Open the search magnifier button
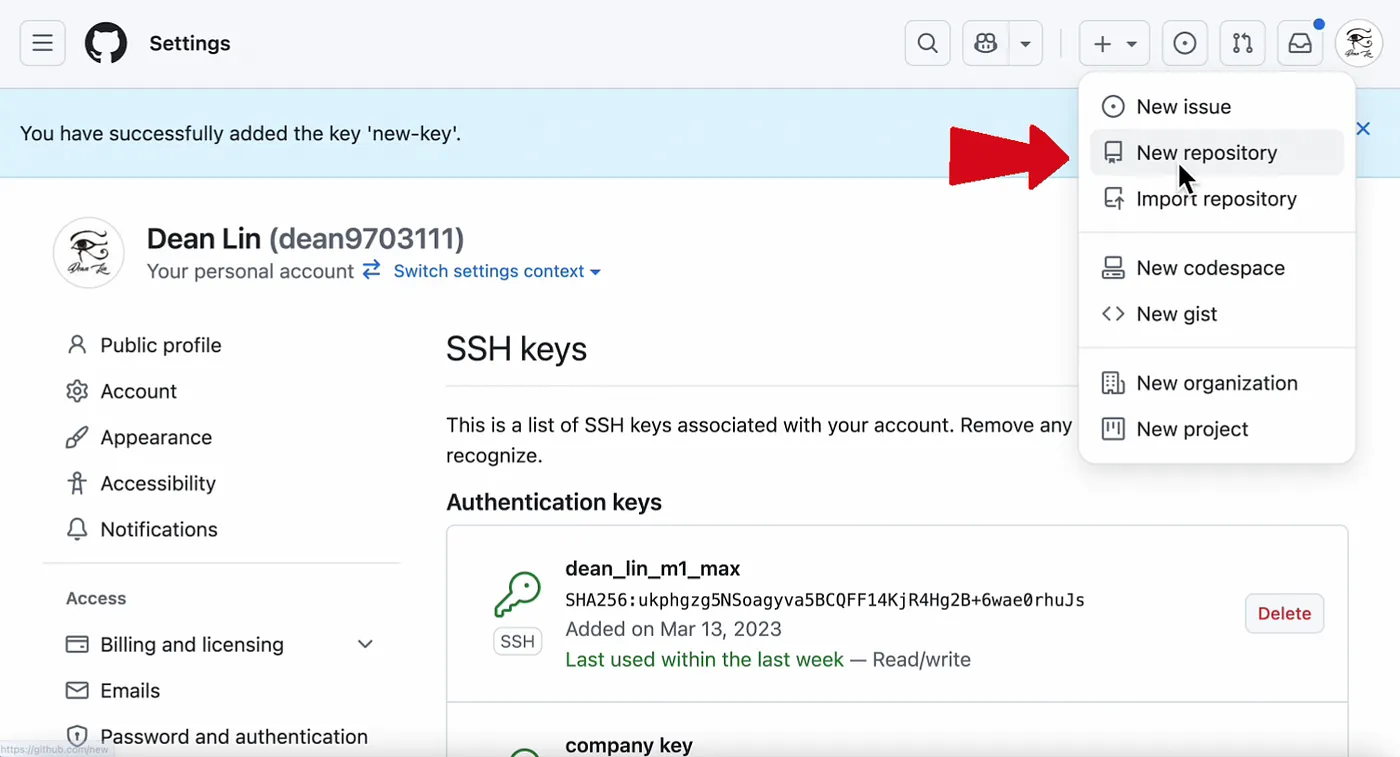 click(927, 43)
